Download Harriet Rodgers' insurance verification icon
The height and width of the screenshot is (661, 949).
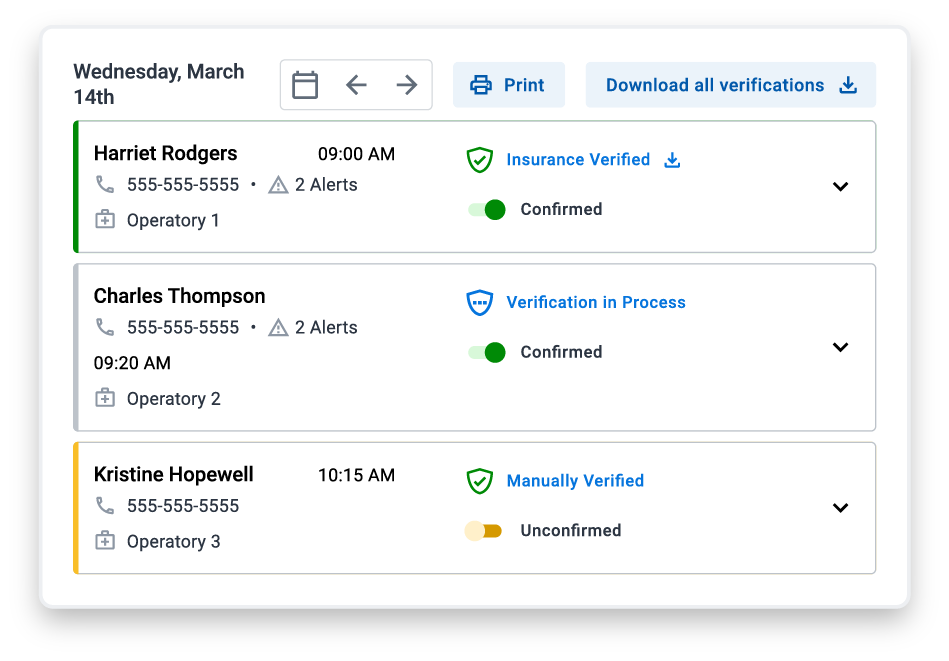[672, 160]
